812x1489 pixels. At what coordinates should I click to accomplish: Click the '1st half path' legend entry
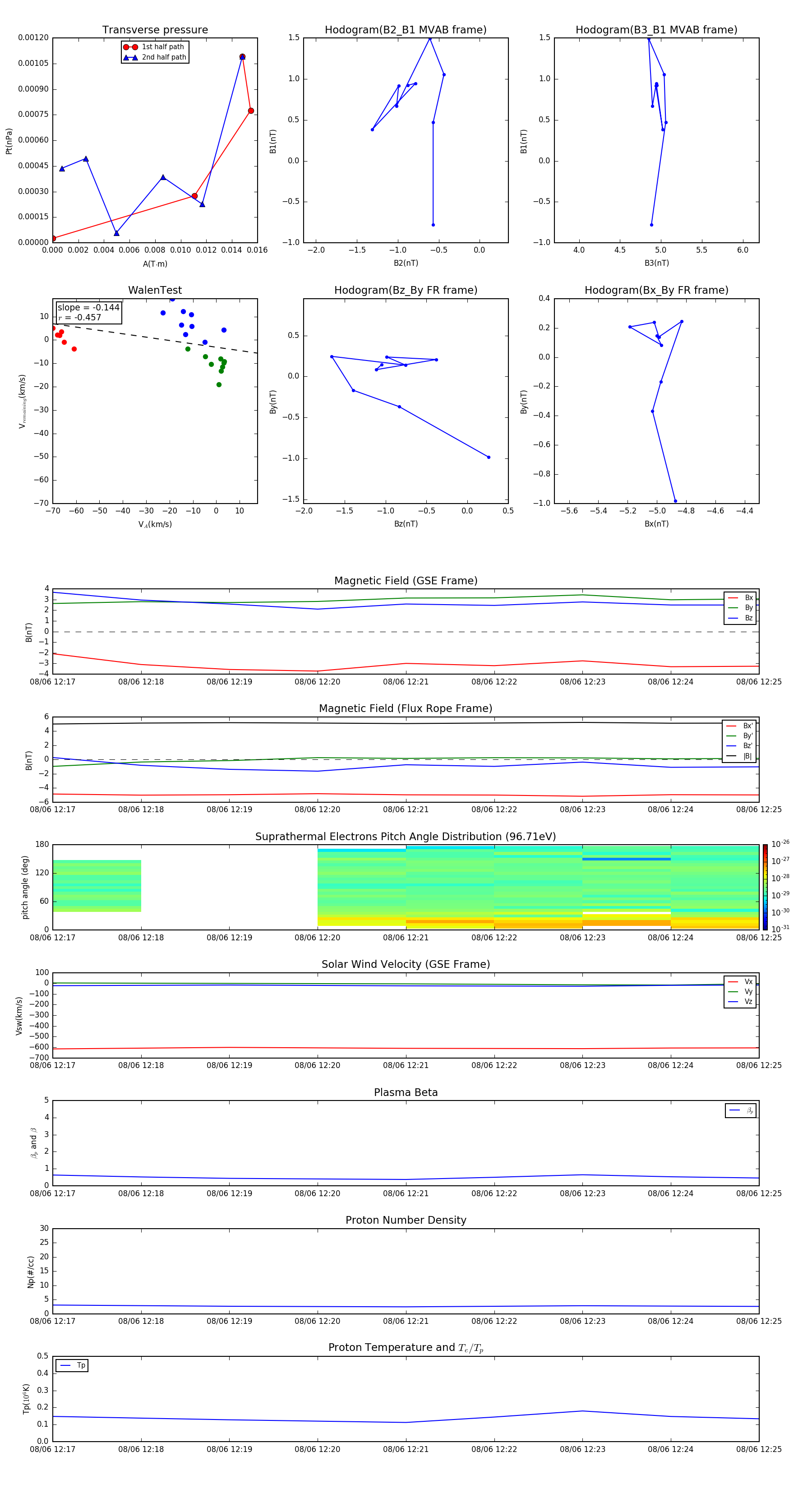click(154, 47)
